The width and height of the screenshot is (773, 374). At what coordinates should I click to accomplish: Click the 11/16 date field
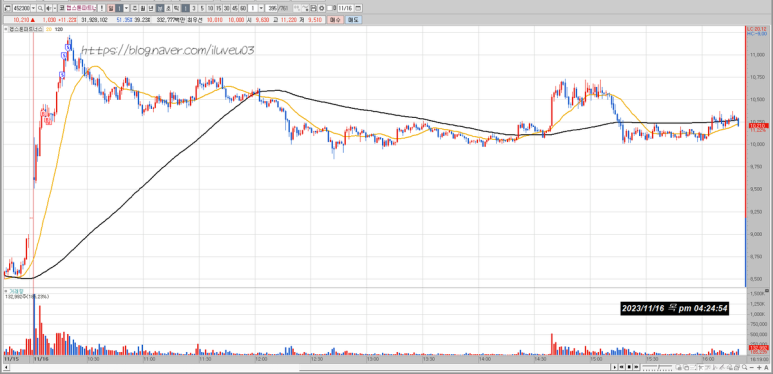pyautogui.click(x=345, y=8)
